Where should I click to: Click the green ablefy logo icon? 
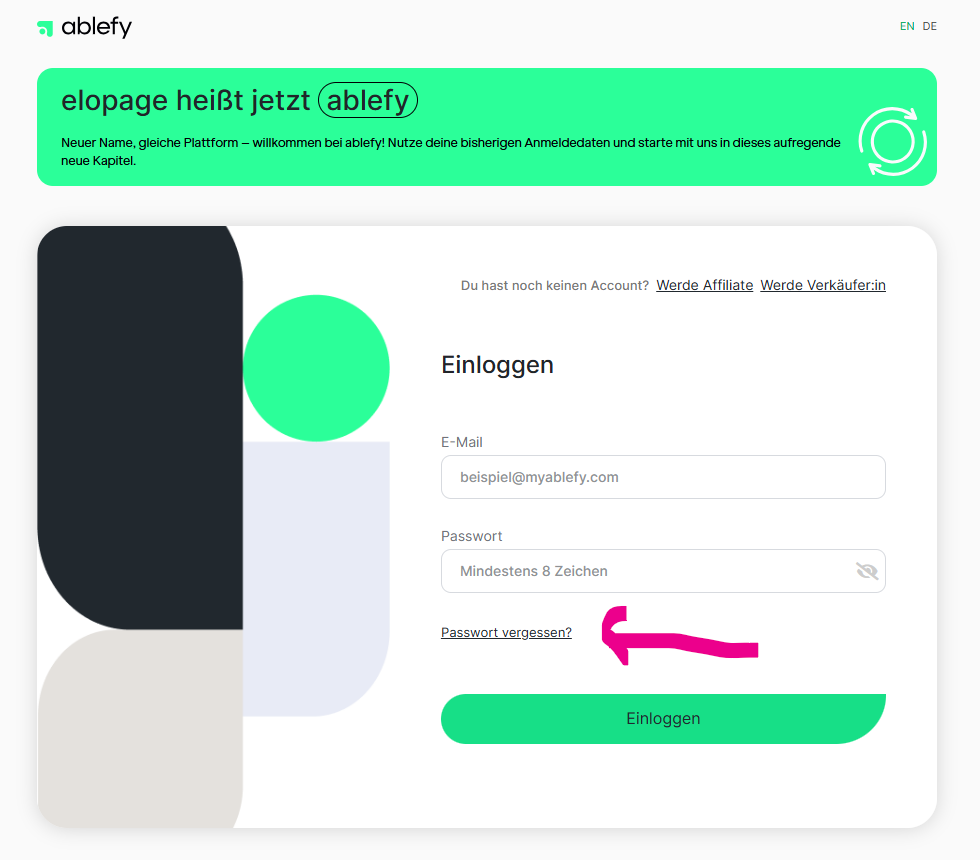point(45,28)
